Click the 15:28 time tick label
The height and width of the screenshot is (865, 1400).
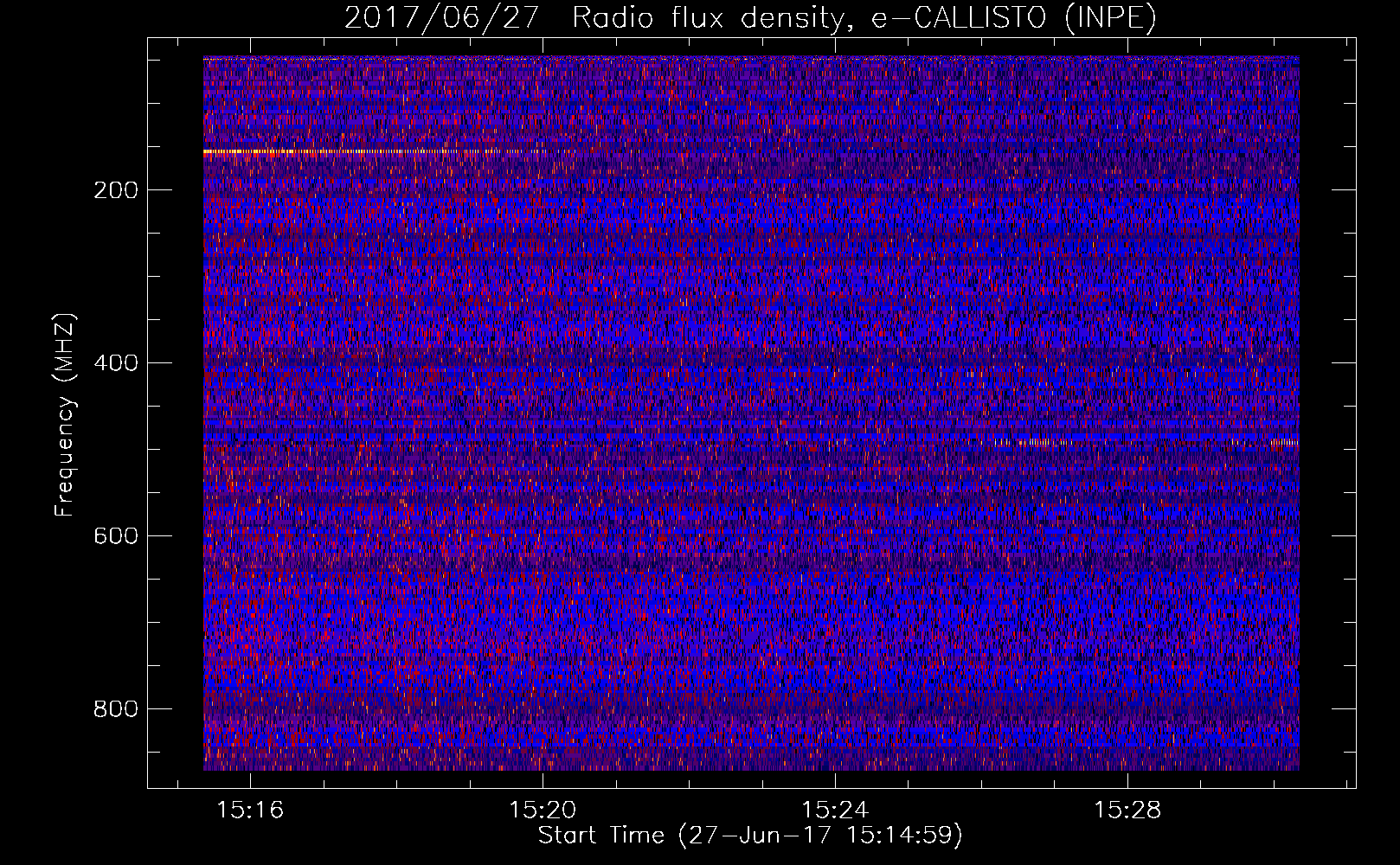pos(1127,811)
